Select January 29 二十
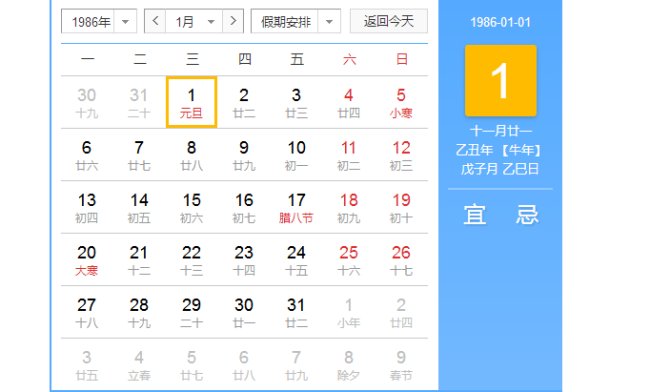650x392 pixels. coord(192,312)
